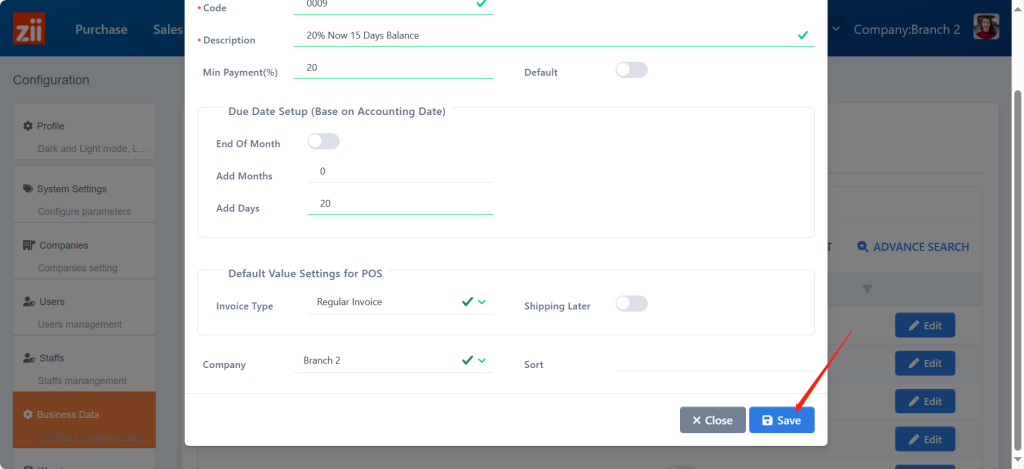Toggle the Default switch
Viewport: 1024px width, 469px height.
pos(631,70)
